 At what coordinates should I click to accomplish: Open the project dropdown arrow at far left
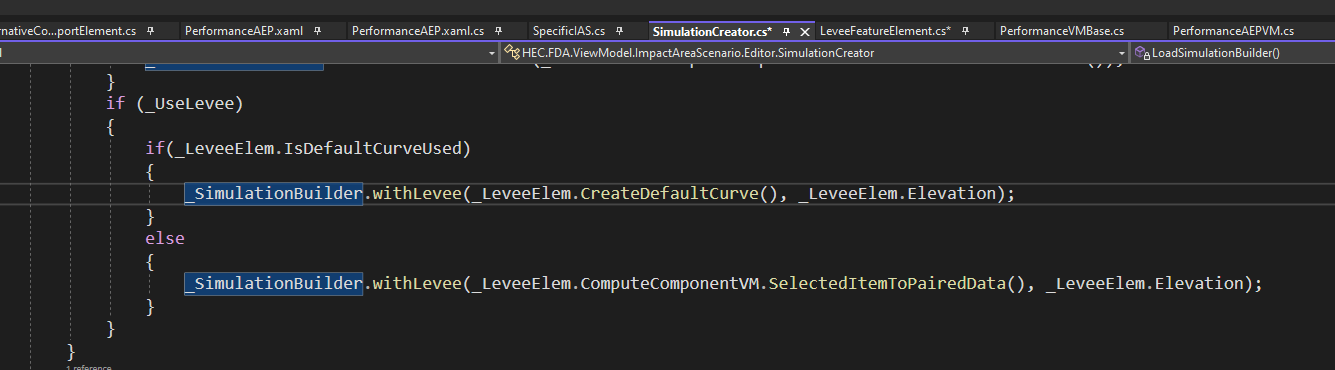click(492, 53)
